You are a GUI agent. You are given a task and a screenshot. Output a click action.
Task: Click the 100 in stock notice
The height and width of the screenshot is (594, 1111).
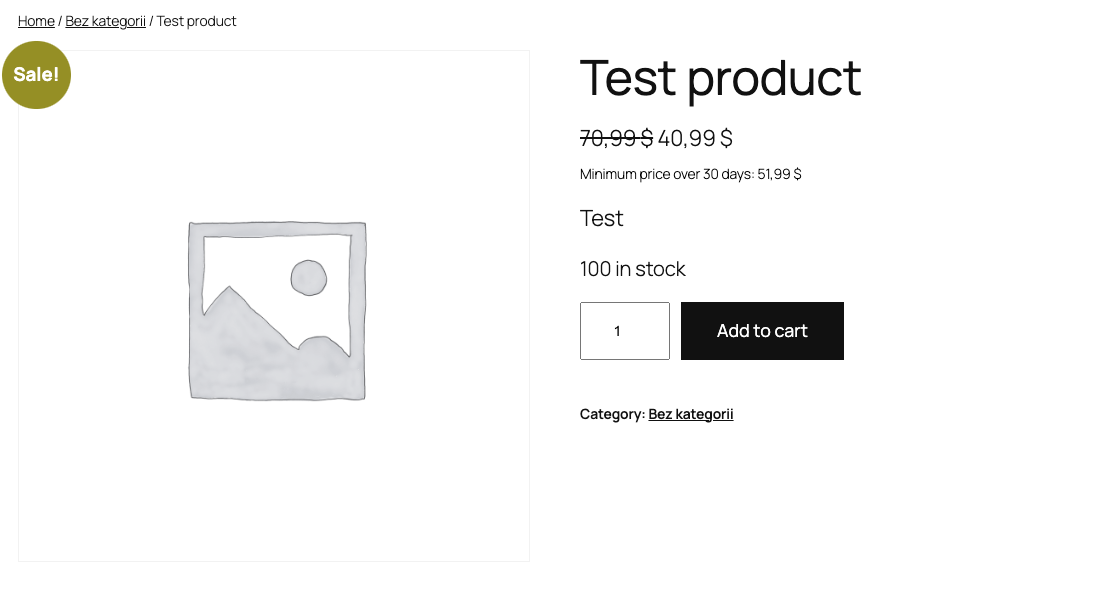633,269
